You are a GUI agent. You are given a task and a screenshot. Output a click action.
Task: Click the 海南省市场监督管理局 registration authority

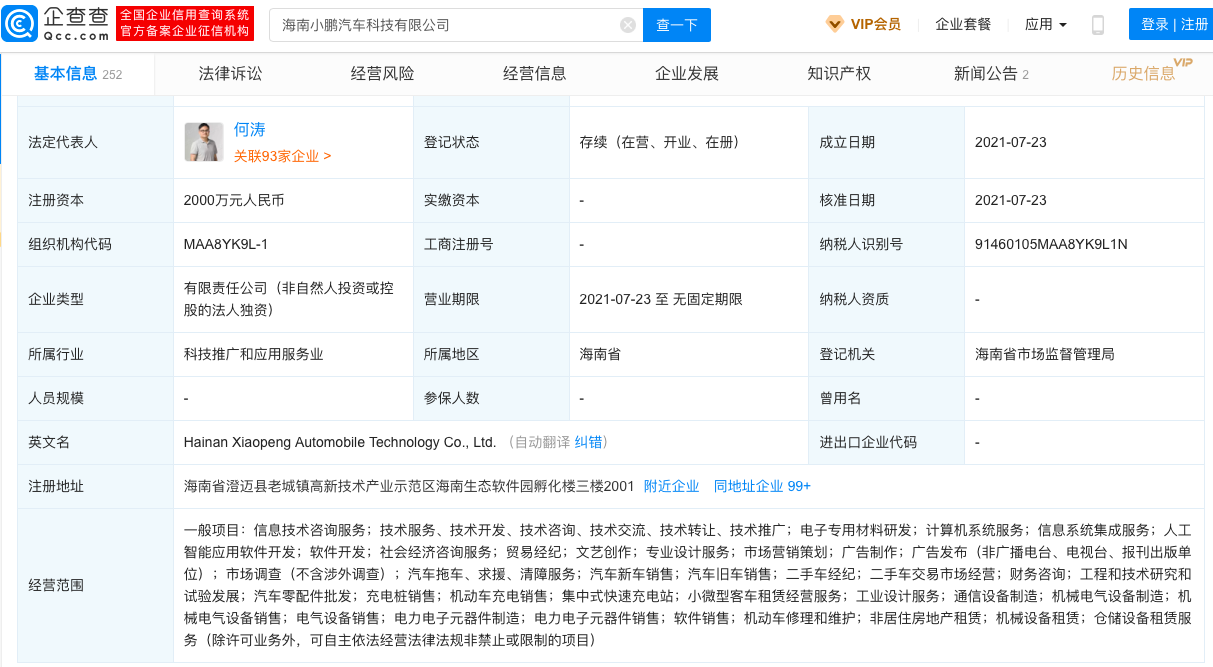click(x=1045, y=354)
